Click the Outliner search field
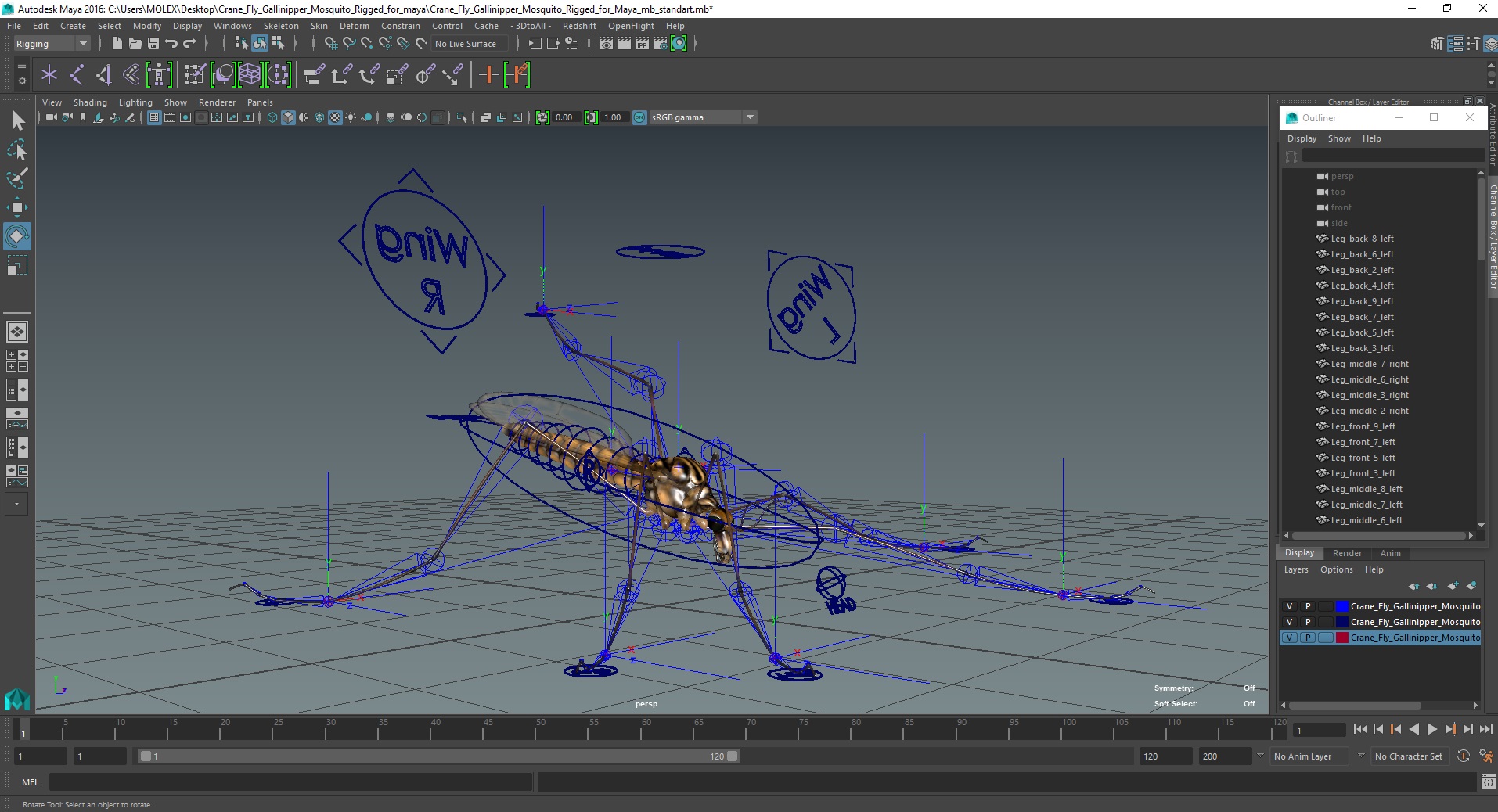 1392,156
